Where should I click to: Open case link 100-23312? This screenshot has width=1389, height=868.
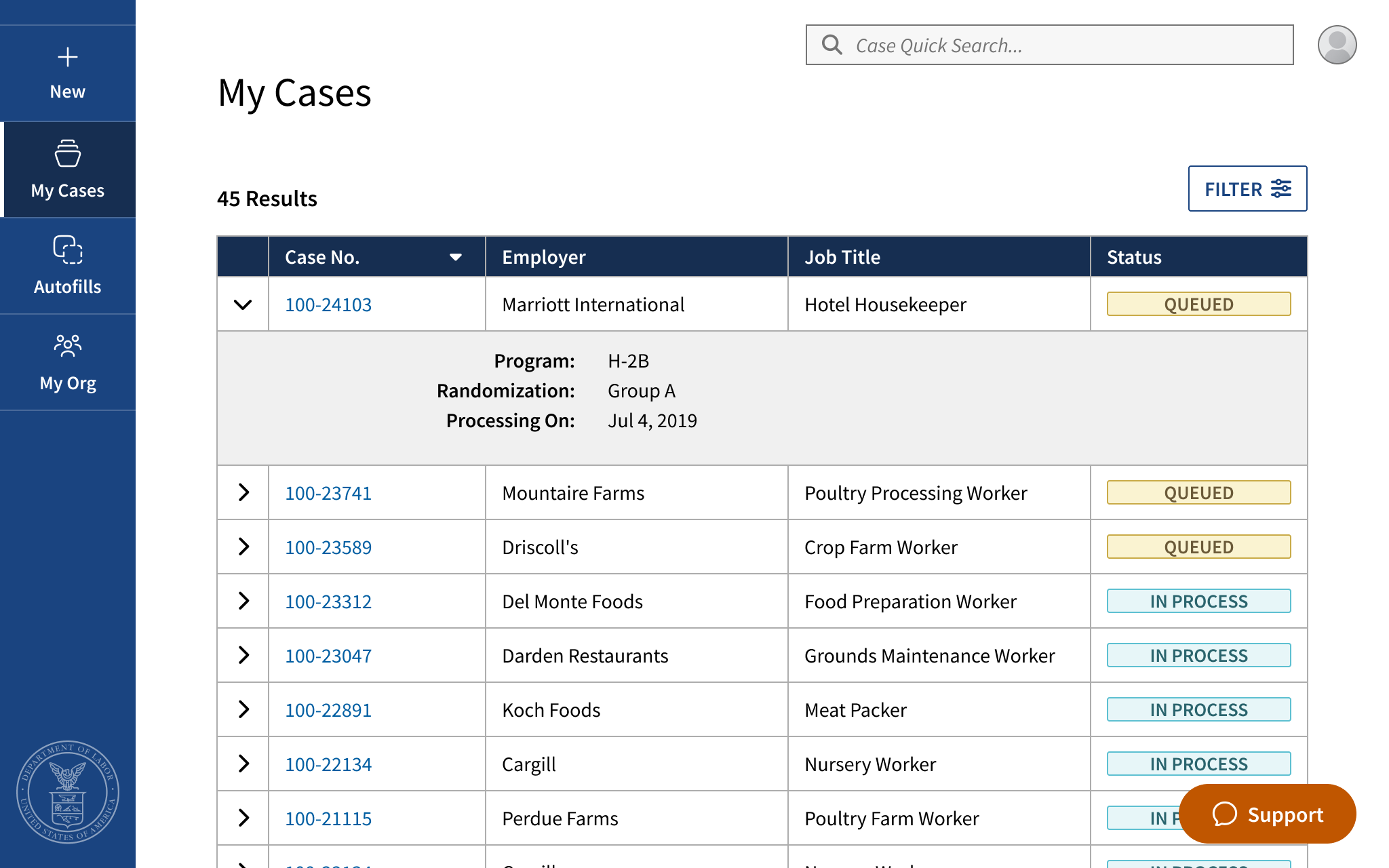click(x=328, y=601)
